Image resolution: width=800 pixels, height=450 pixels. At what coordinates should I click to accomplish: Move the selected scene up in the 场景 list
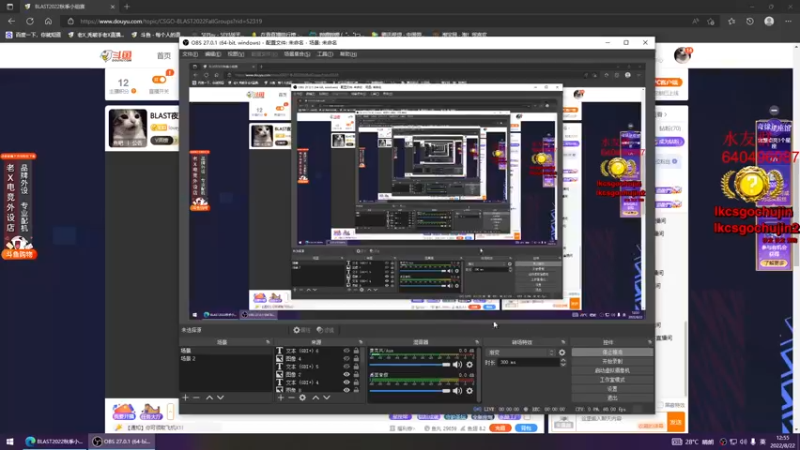pos(209,397)
